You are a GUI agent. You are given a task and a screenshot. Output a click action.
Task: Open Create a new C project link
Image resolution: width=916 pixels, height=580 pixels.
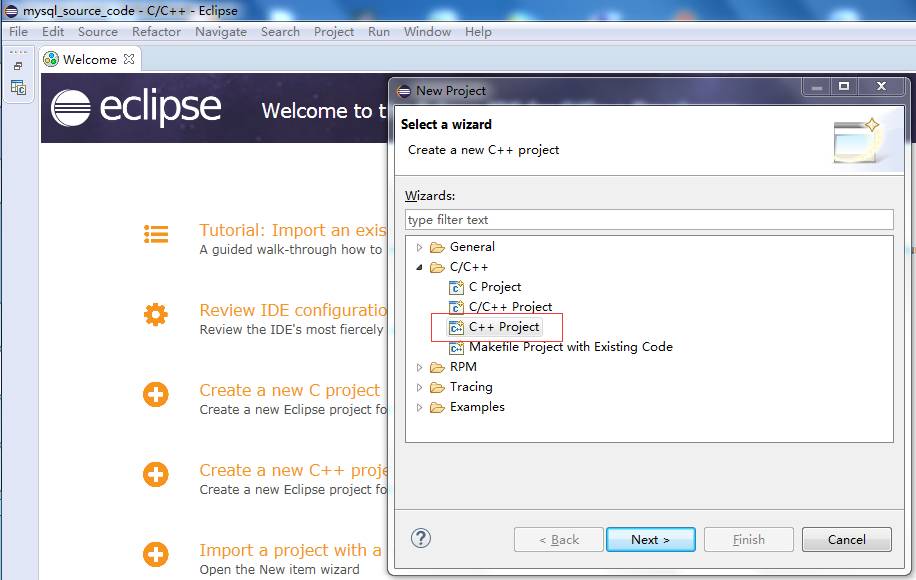[289, 390]
